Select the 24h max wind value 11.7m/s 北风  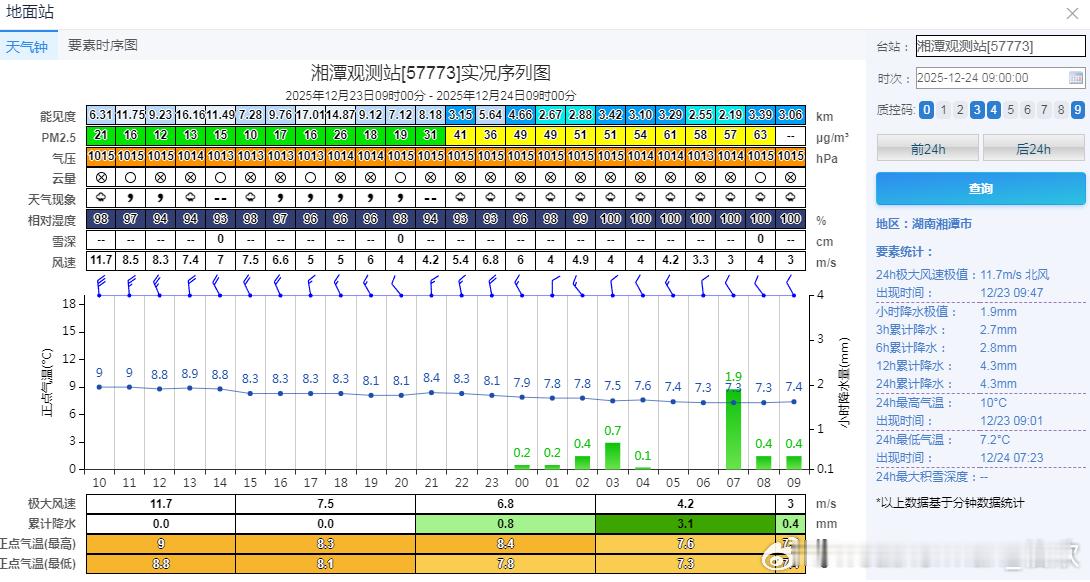point(1014,275)
